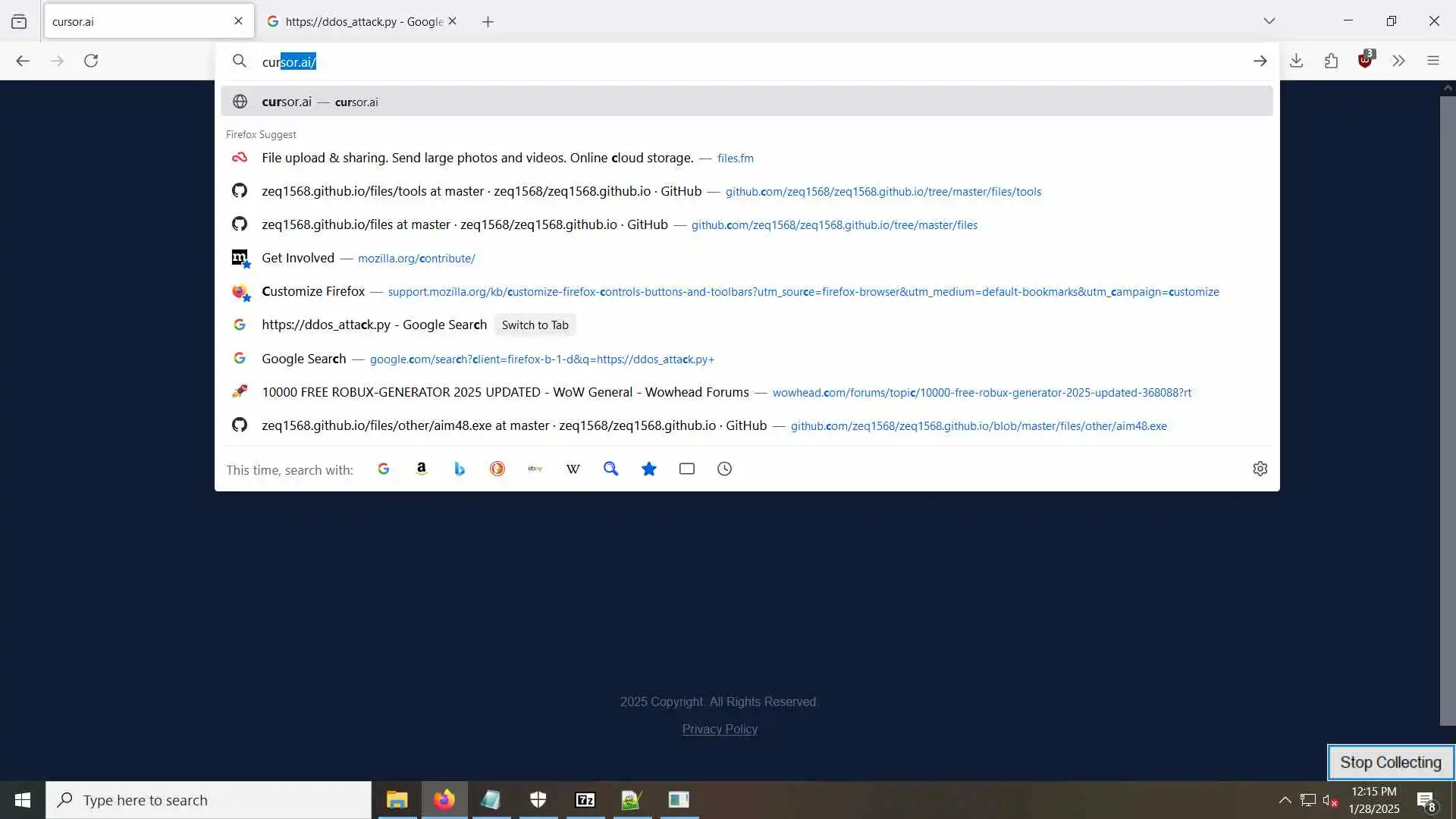Search bookmarks using star icon
The image size is (1456, 819).
pos(649,469)
